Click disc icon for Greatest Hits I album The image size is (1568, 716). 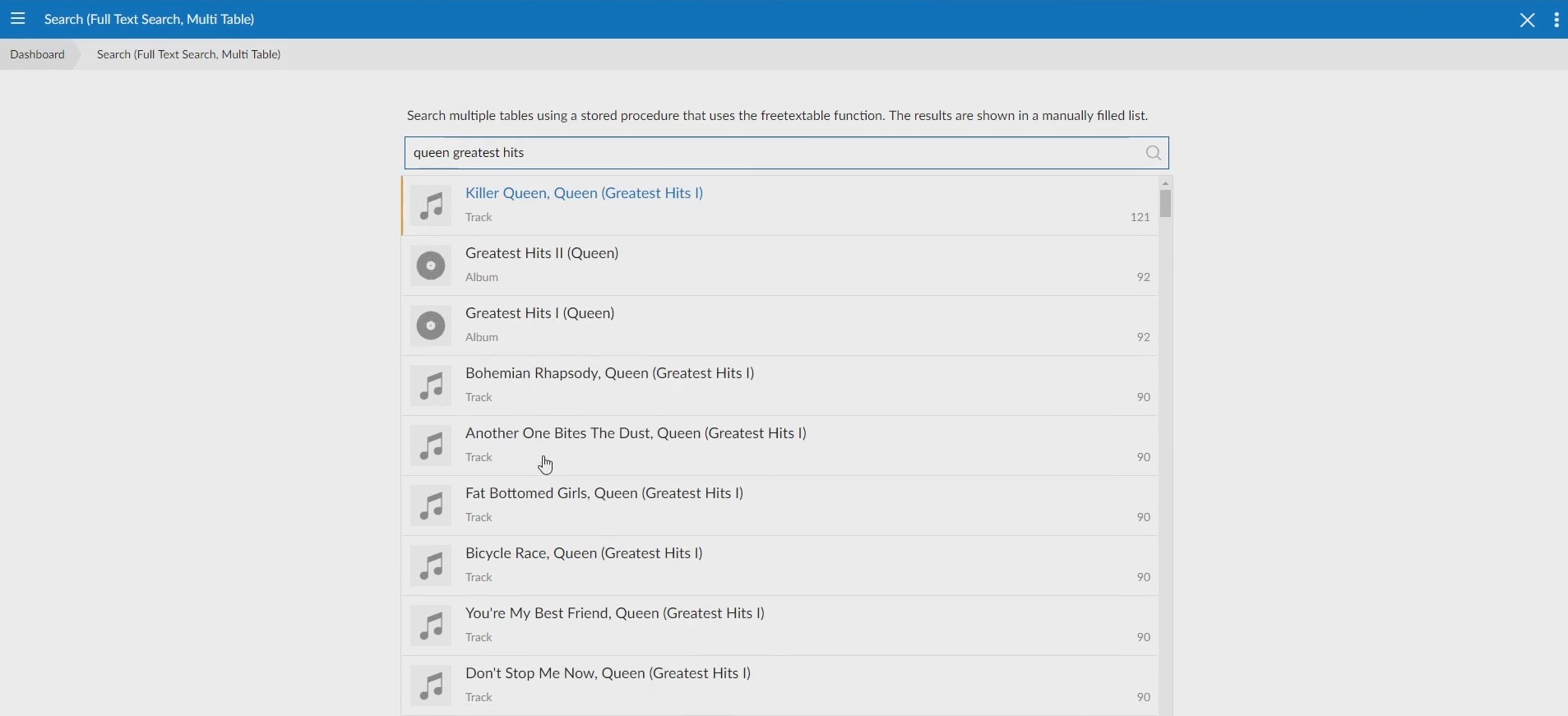click(x=431, y=326)
